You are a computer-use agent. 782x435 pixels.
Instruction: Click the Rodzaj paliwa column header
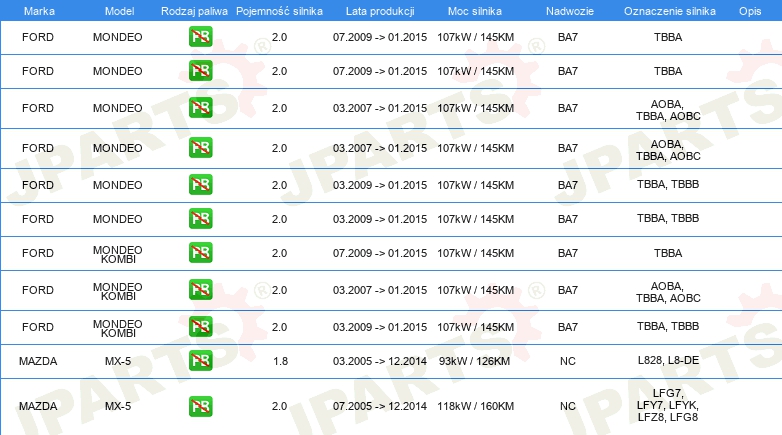click(x=194, y=11)
